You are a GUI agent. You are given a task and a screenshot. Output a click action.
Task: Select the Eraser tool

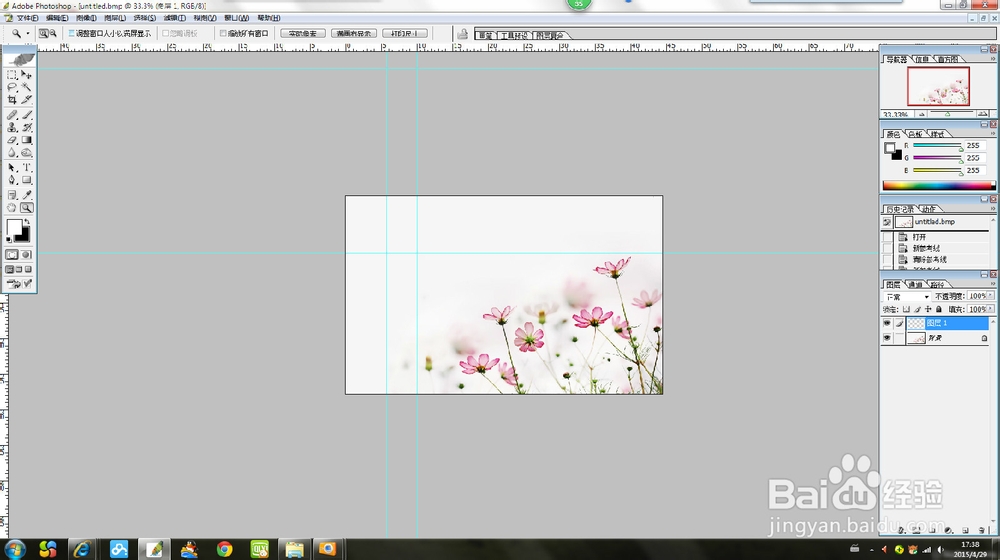coord(12,140)
